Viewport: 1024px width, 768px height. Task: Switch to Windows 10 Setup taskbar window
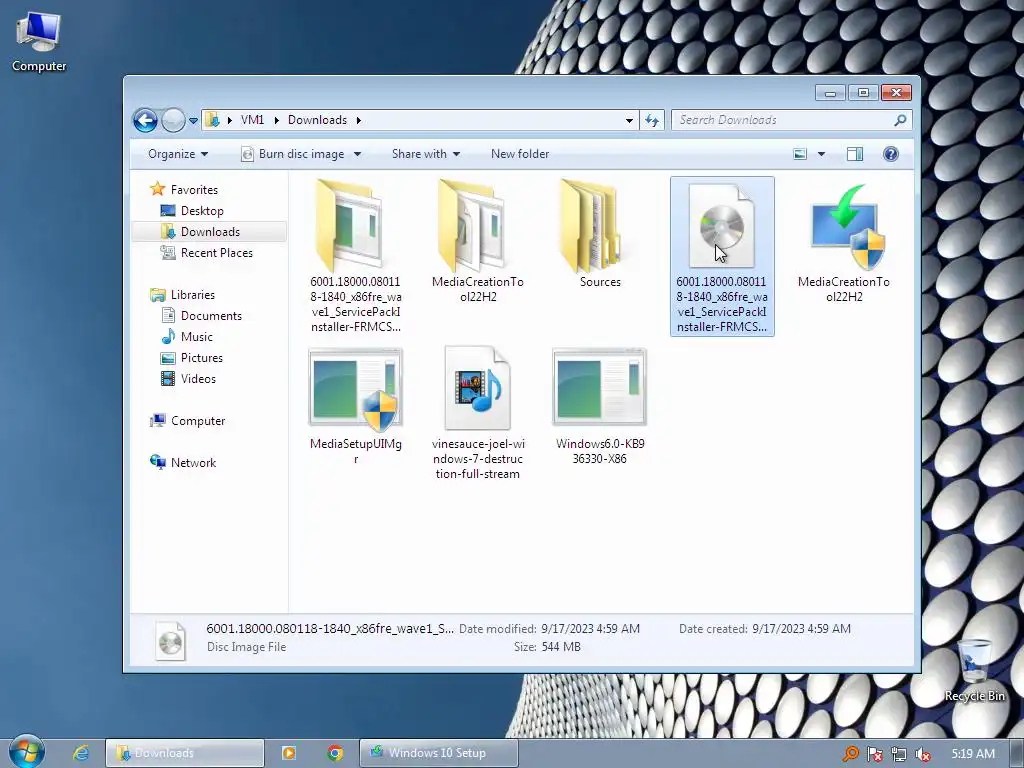[x=438, y=753]
